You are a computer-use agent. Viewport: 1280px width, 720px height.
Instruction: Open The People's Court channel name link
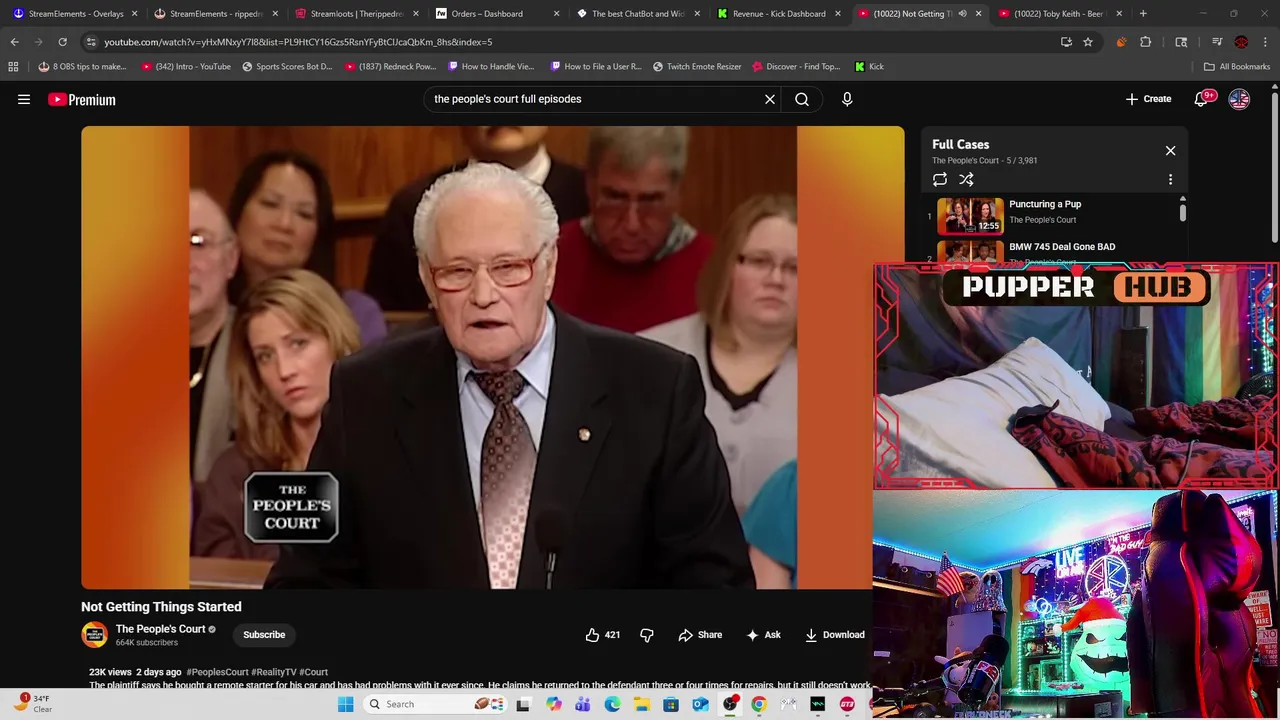click(160, 629)
